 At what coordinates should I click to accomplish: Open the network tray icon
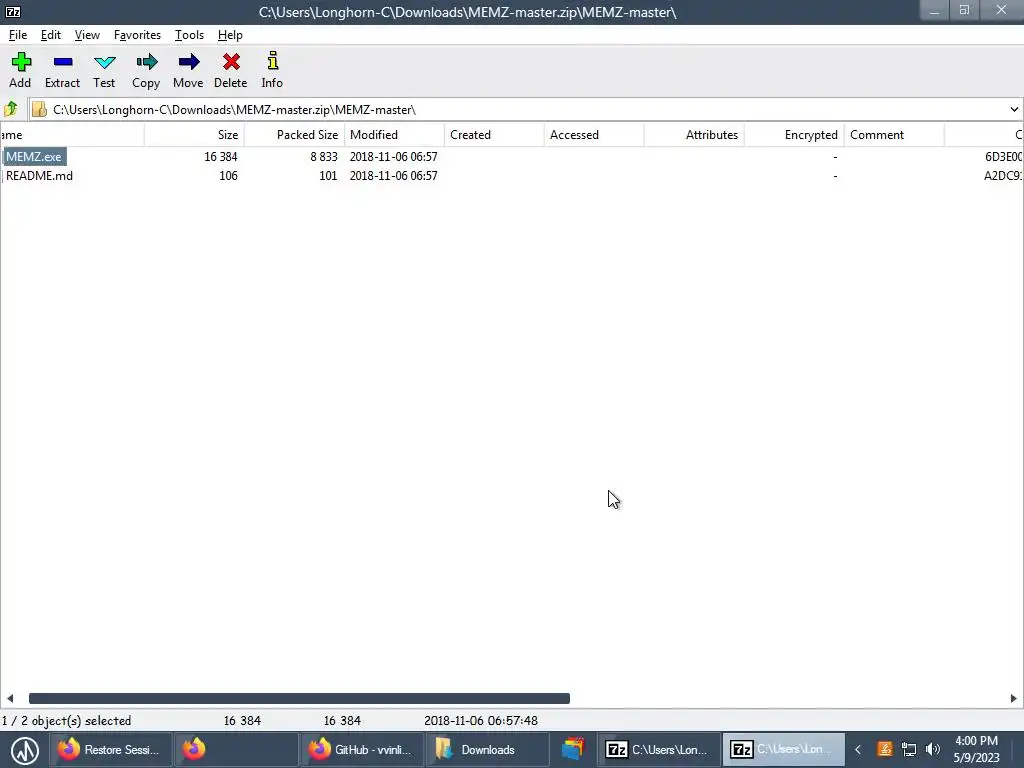(908, 749)
